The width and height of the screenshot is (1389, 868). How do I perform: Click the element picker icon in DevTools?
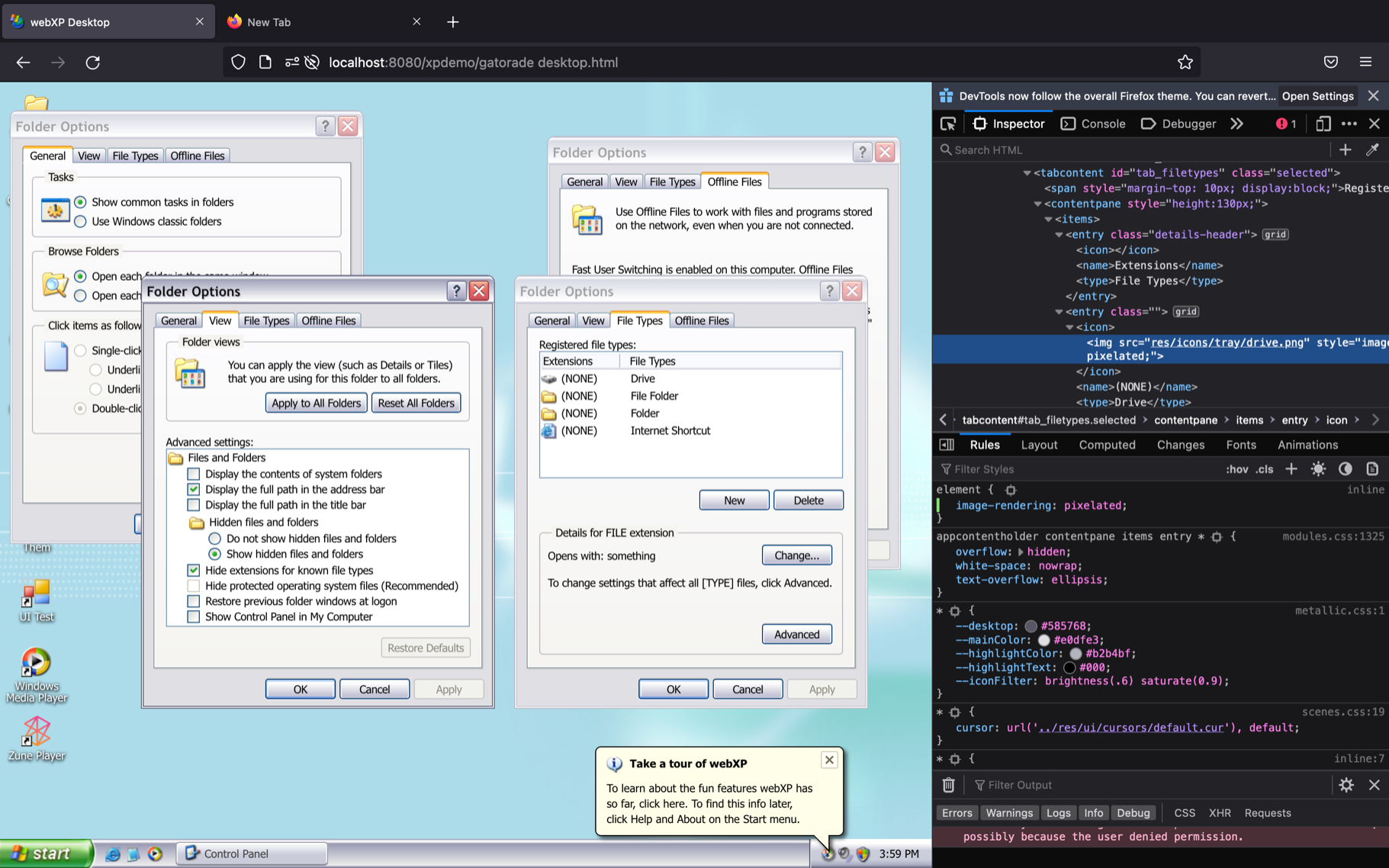tap(948, 124)
